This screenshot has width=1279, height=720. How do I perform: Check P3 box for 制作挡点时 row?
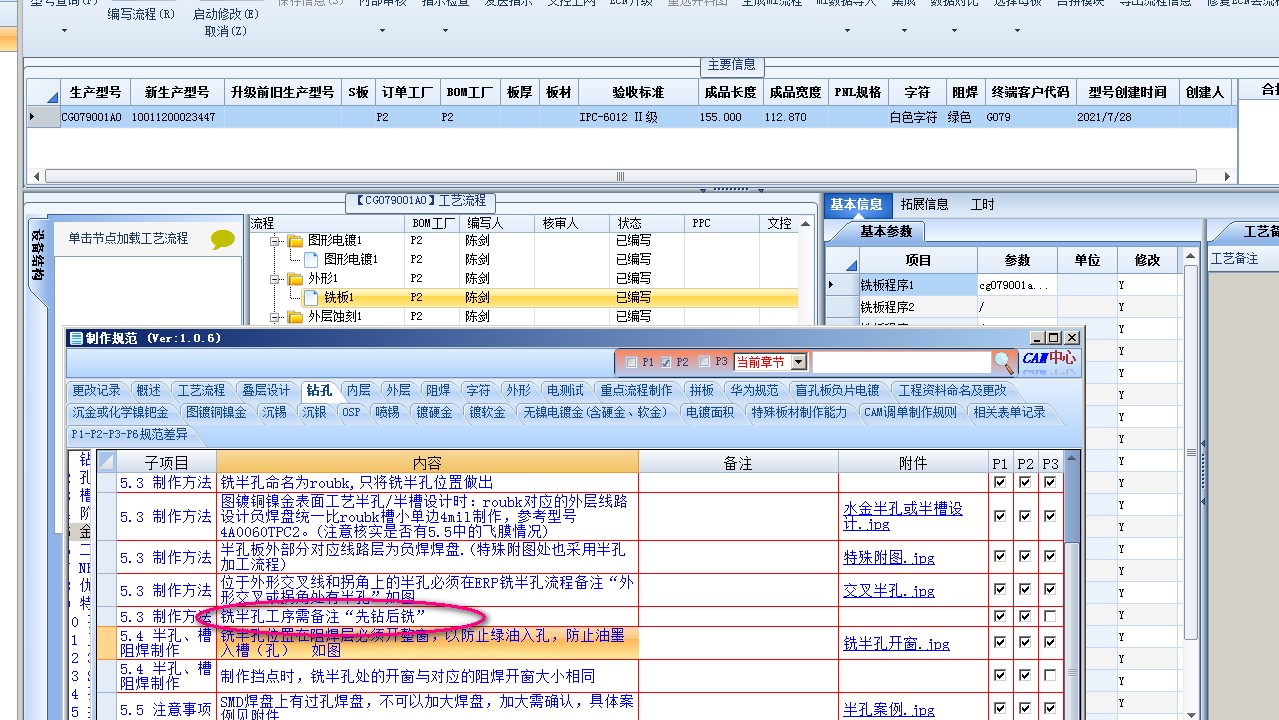click(1049, 676)
